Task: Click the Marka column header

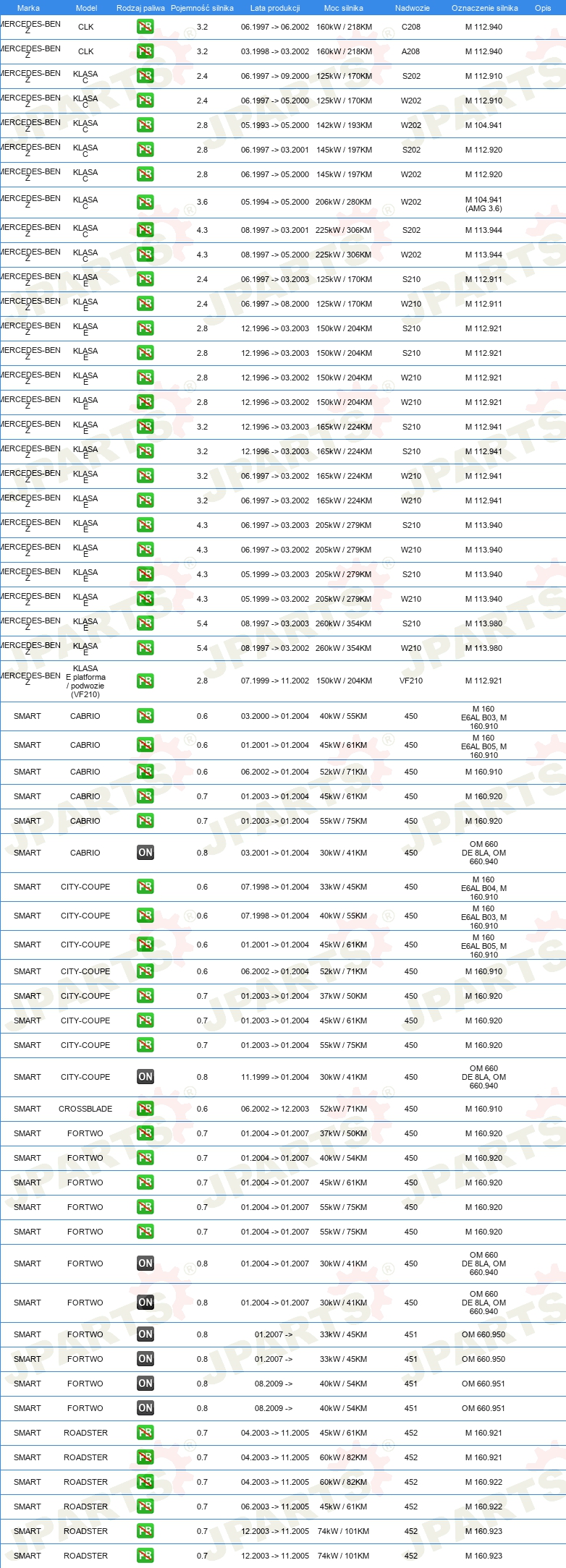Action: 28,8
